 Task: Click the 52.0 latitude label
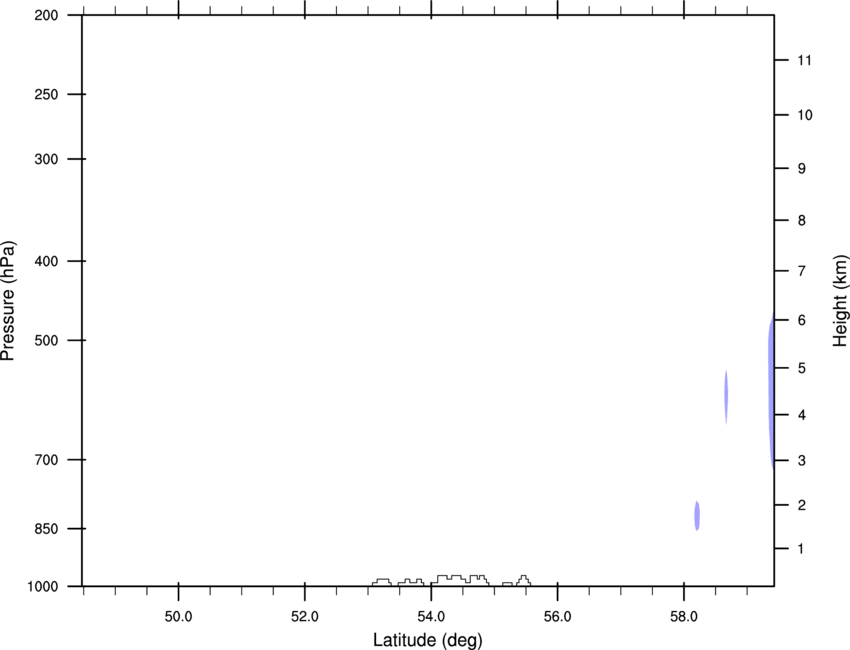tap(305, 617)
